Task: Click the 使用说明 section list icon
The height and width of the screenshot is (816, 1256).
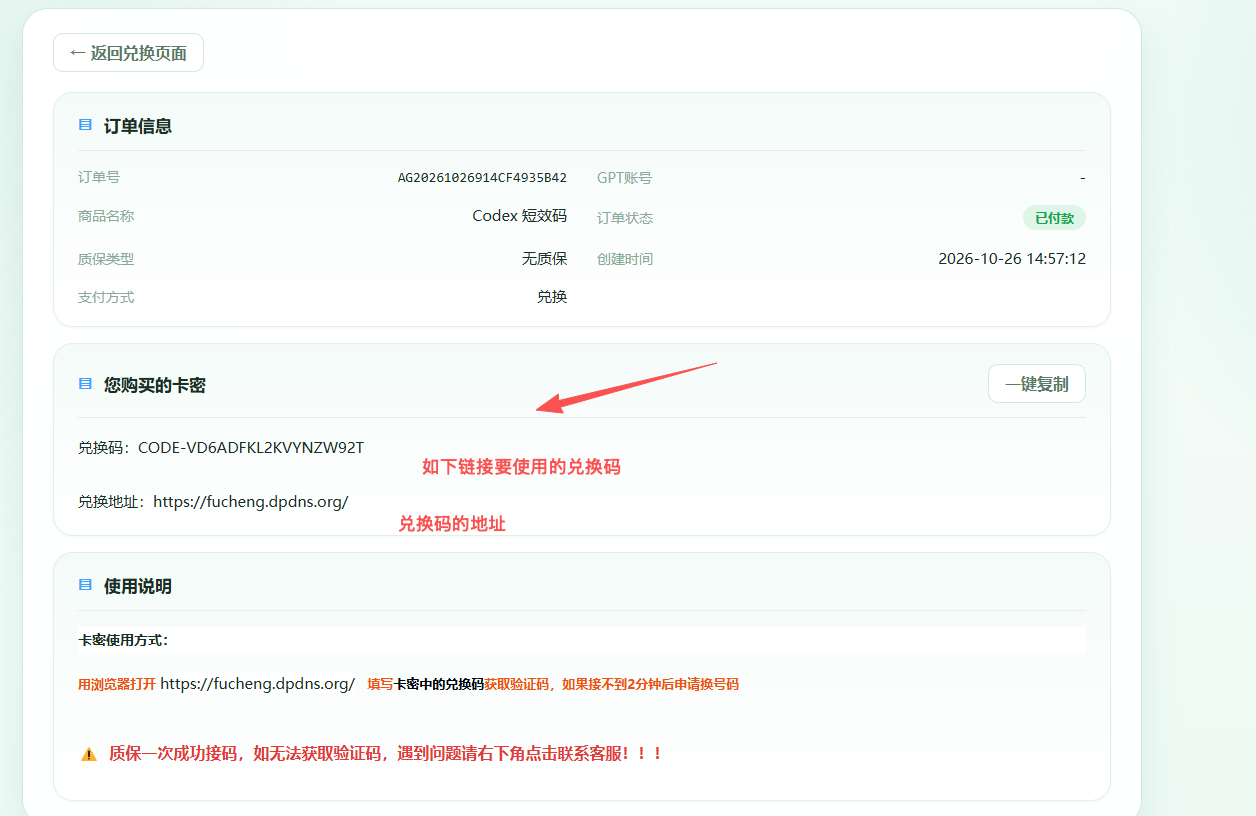Action: coord(85,586)
